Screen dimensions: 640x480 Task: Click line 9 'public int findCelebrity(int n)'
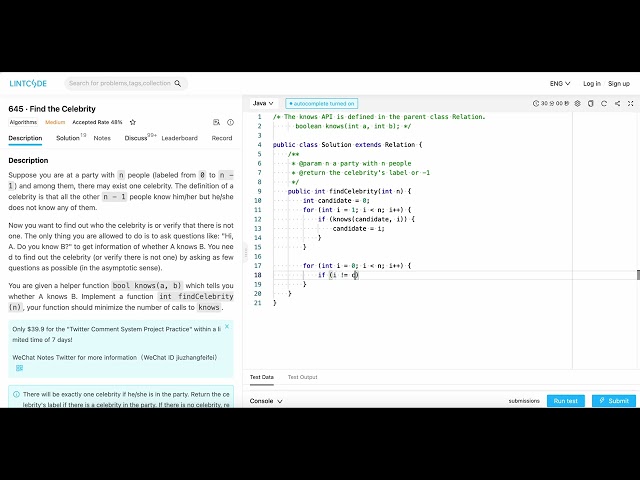tap(349, 191)
